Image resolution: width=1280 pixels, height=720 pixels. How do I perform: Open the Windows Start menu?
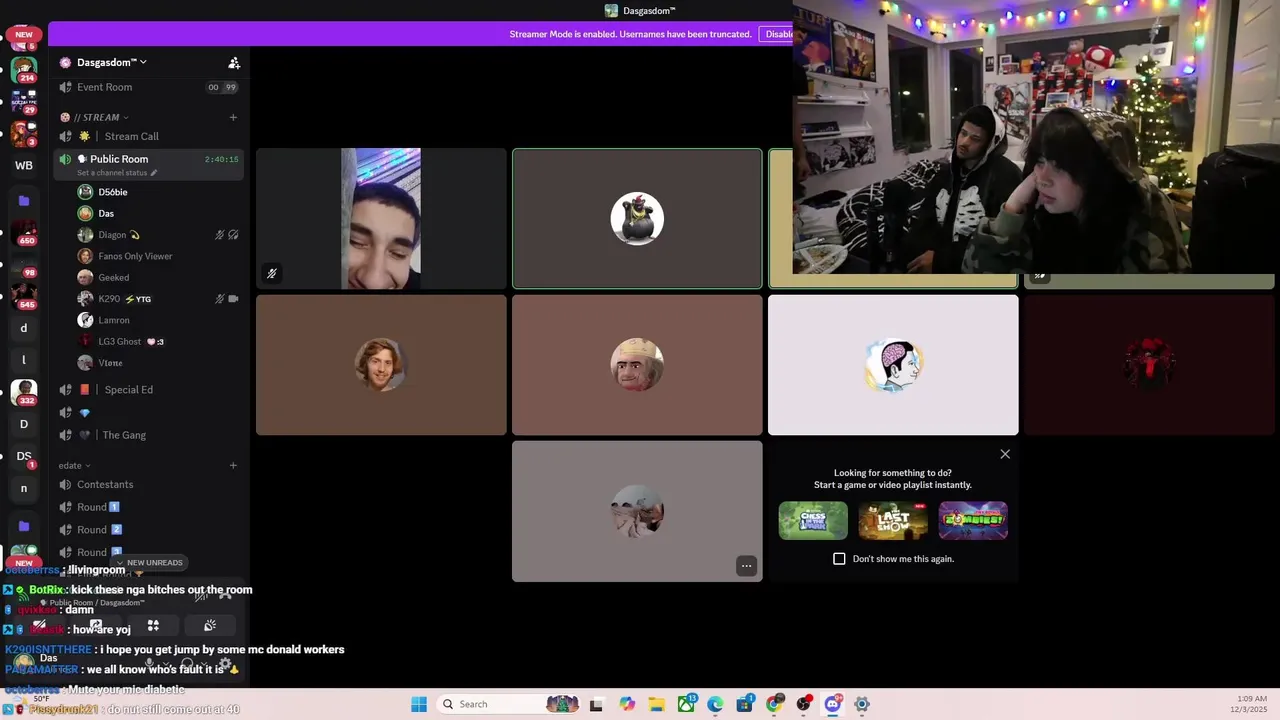pyautogui.click(x=419, y=704)
